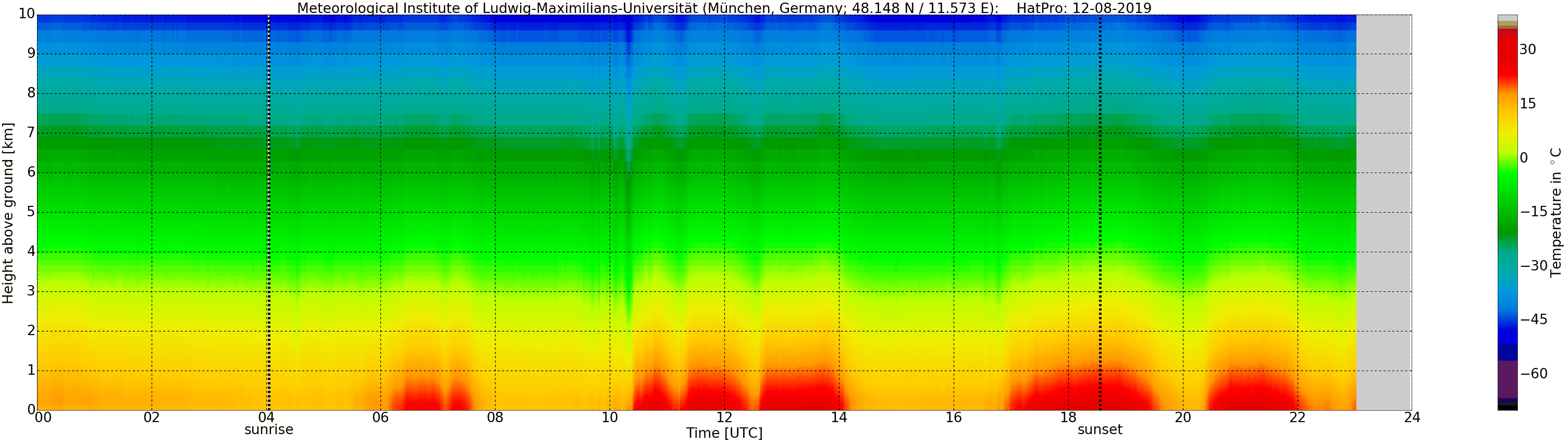Select the "18" tick on the time axis
The image size is (1568, 443).
tap(1068, 417)
